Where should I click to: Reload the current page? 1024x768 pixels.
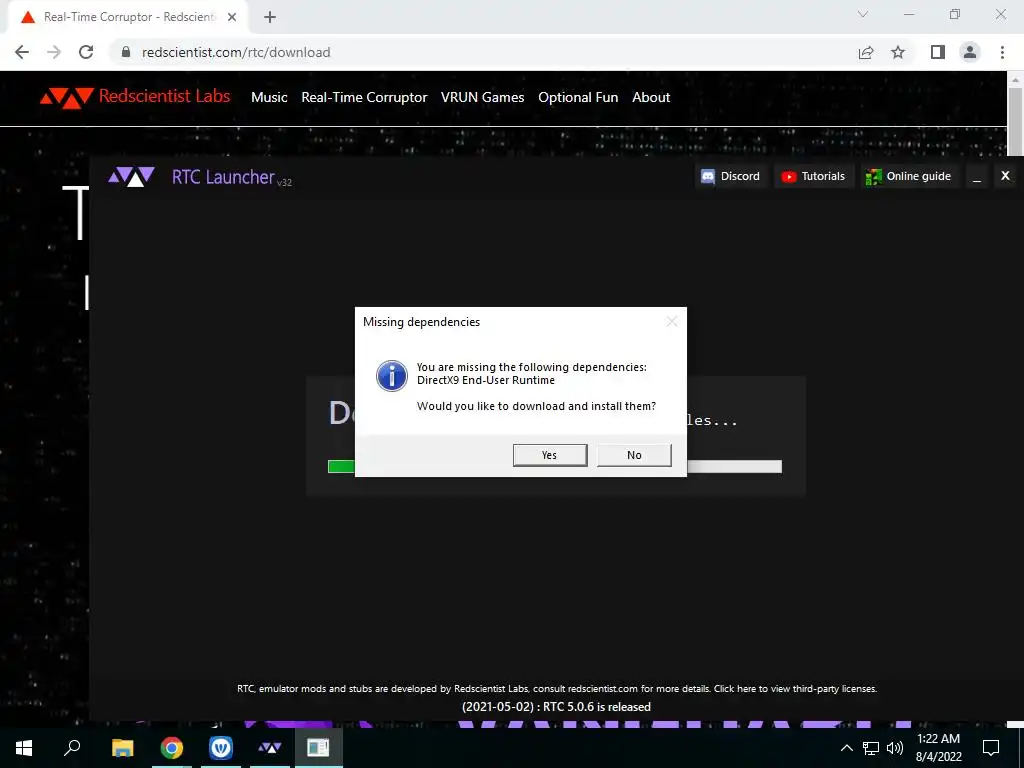[x=86, y=52]
